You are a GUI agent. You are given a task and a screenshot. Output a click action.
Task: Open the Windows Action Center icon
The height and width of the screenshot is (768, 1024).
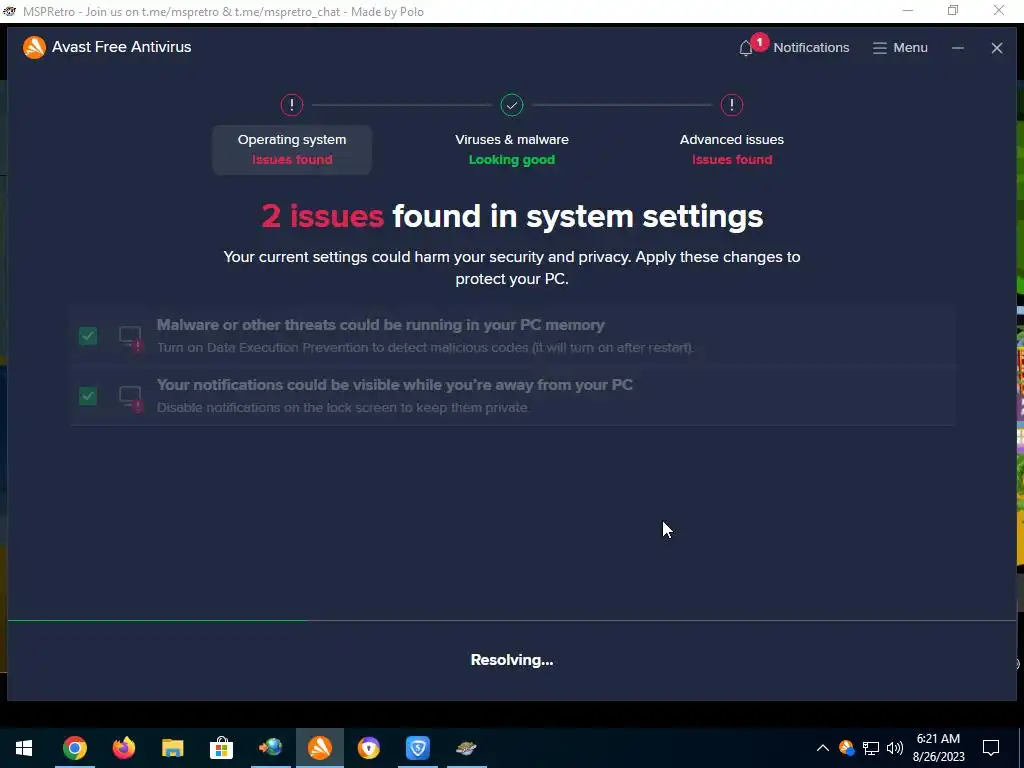pyautogui.click(x=991, y=748)
